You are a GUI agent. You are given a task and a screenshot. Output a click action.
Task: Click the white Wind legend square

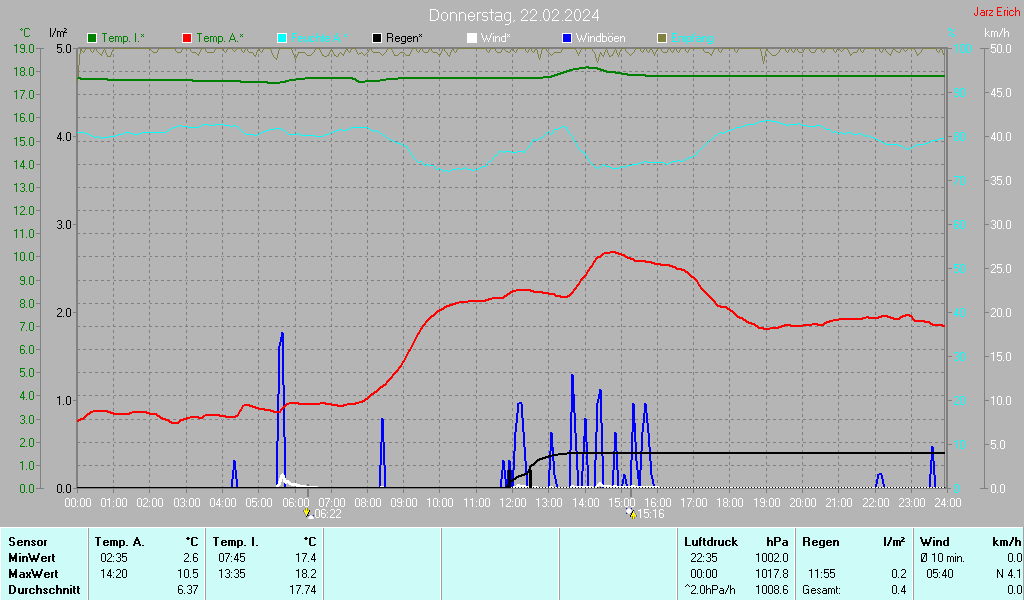click(472, 38)
